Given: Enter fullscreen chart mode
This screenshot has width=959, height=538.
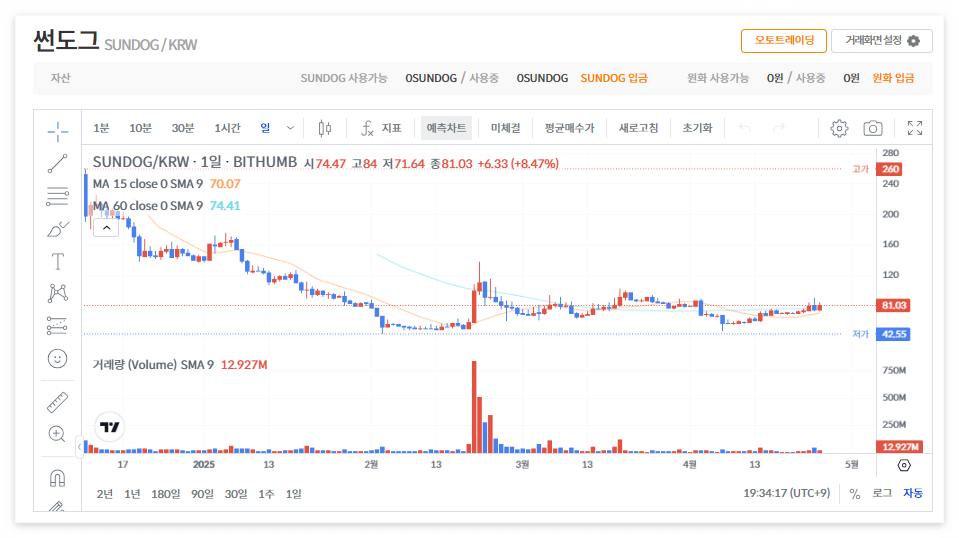Looking at the screenshot, I should pos(915,128).
